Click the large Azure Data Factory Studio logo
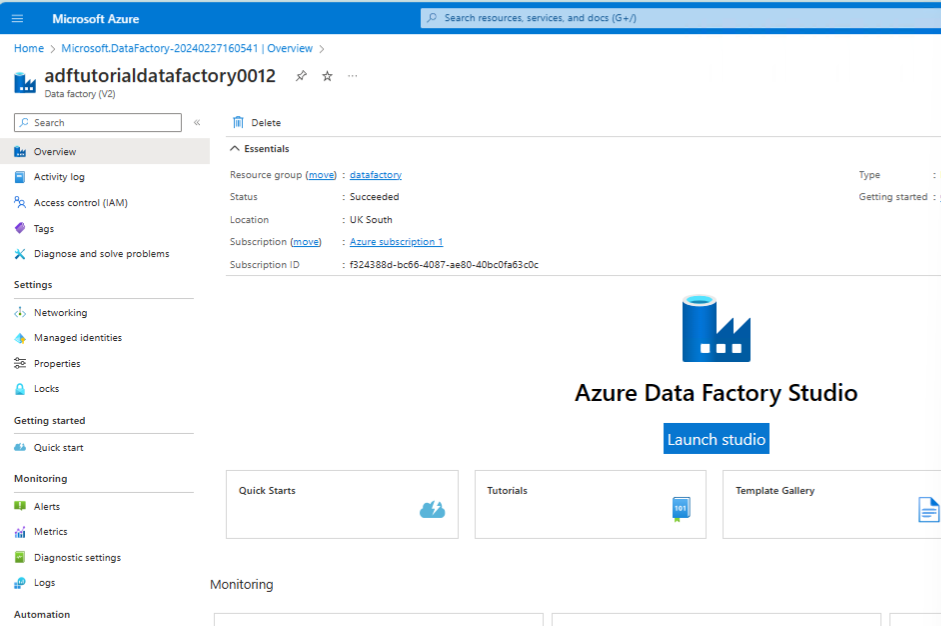This screenshot has height=626, width=941. [716, 328]
